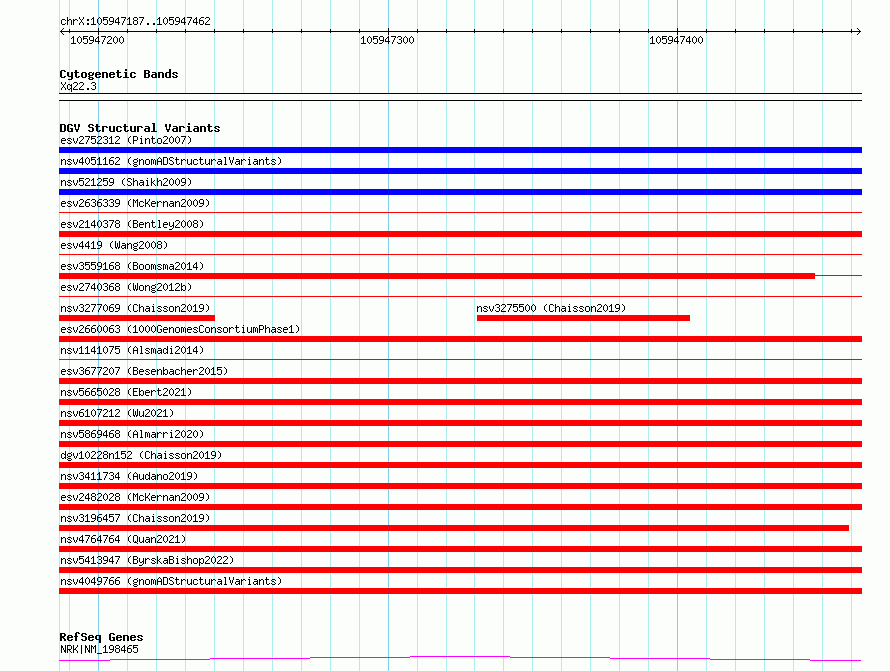The height and width of the screenshot is (671, 890).
Task: Click the red bar under nsv6107212
Action: coord(460,423)
